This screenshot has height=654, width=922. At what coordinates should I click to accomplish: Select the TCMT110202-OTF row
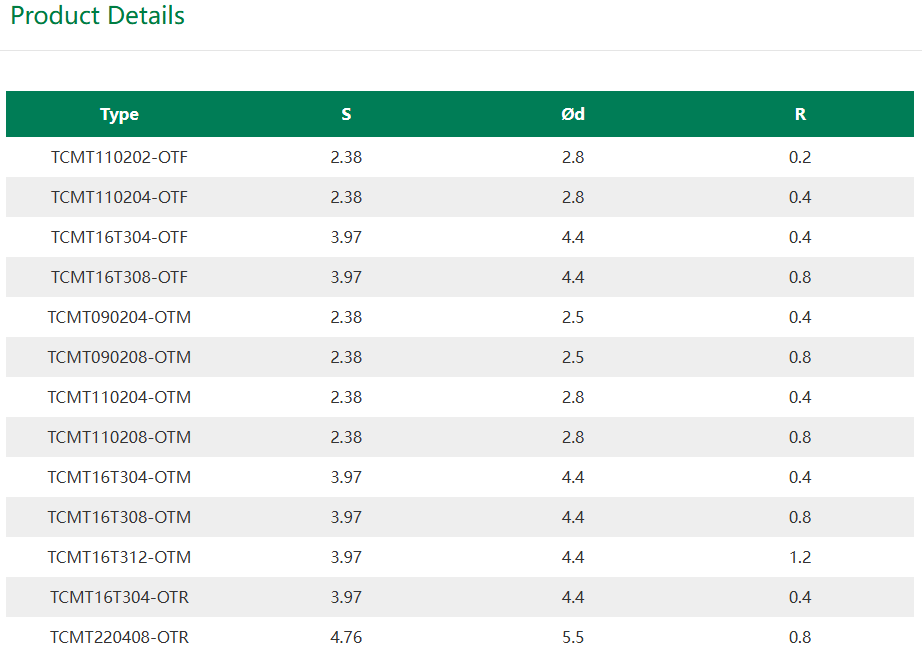tap(460, 157)
